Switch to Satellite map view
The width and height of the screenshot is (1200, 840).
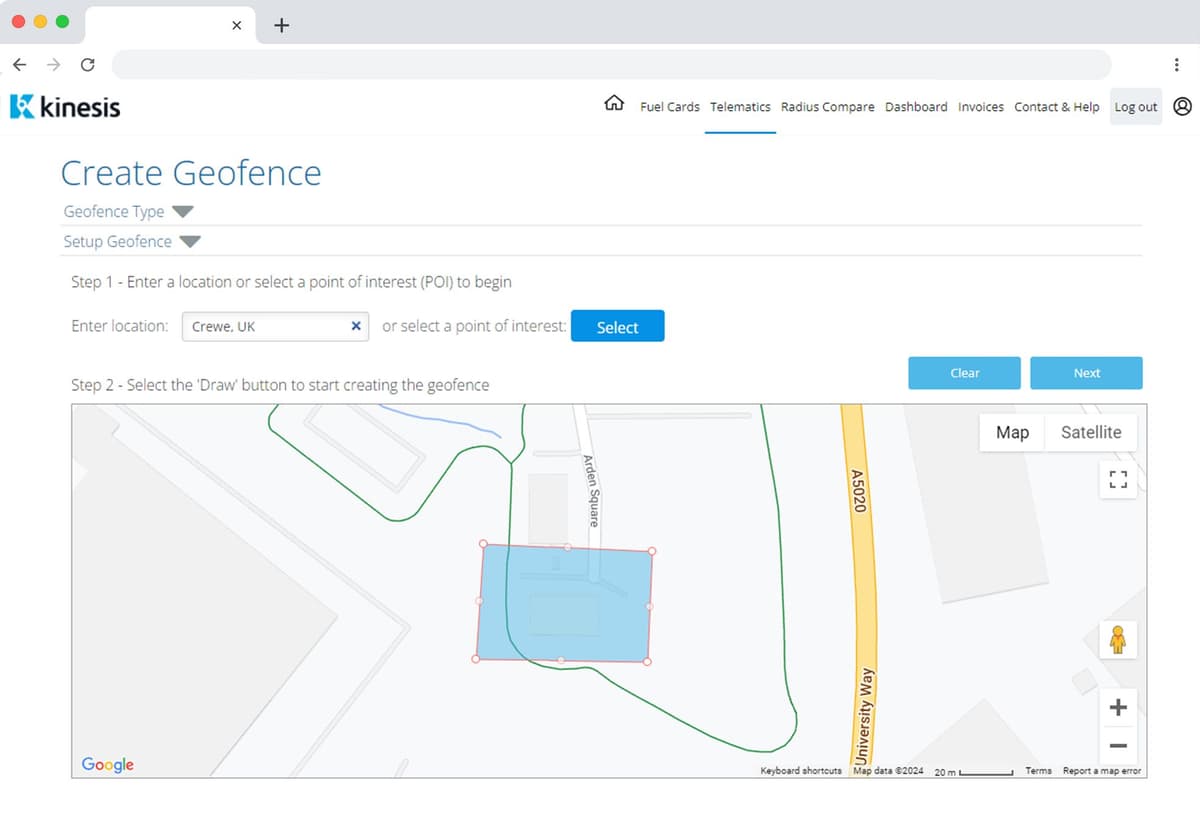coord(1091,432)
